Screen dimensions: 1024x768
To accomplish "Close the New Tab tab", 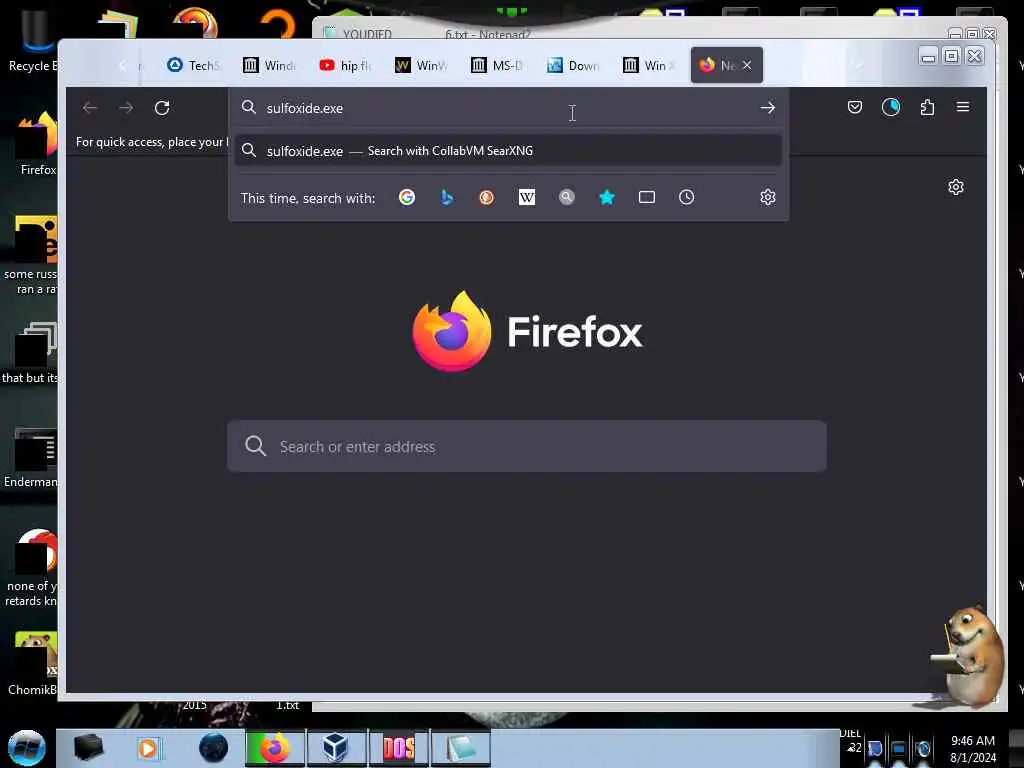I will click(747, 65).
